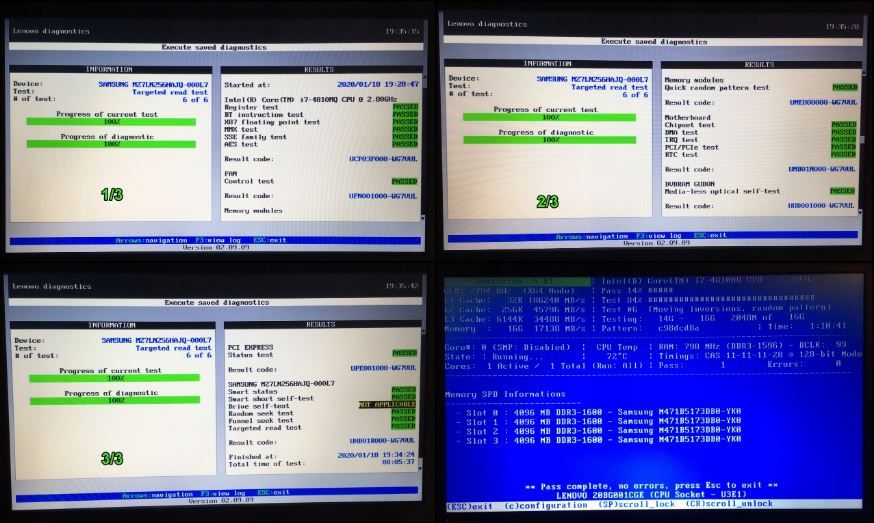Image resolution: width=874 pixels, height=523 pixels.
Task: Click the 'AES test' row
Action: click(321, 144)
